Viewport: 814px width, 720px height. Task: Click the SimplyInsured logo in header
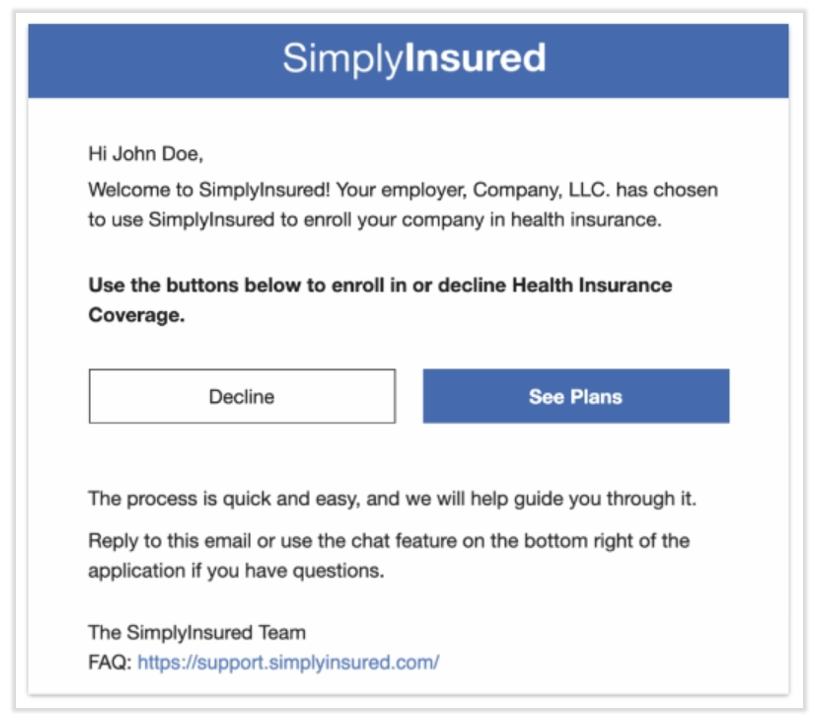413,58
